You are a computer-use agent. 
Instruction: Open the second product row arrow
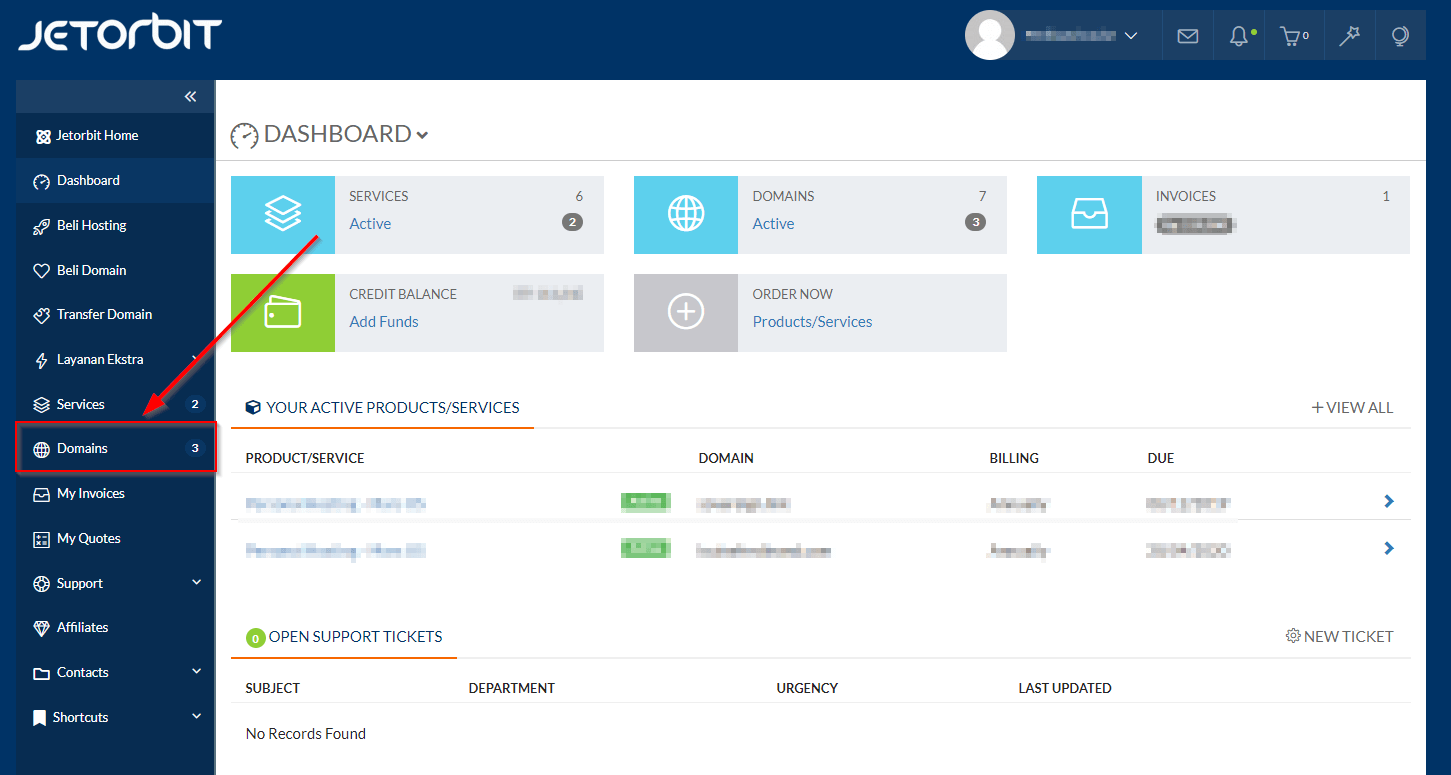coord(1389,548)
